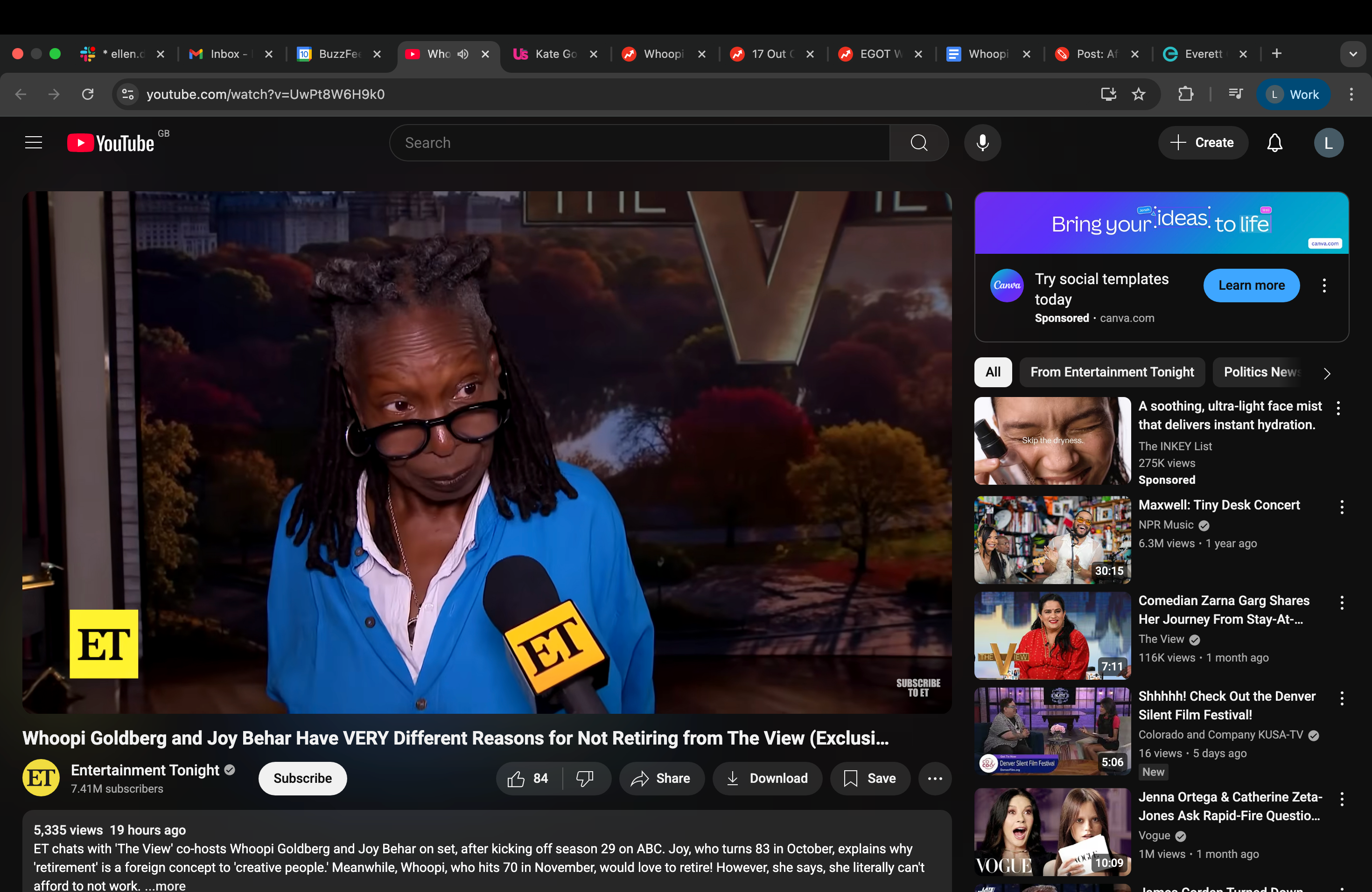Open the Work profile menu
This screenshot has width=1372, height=892.
(x=1293, y=94)
